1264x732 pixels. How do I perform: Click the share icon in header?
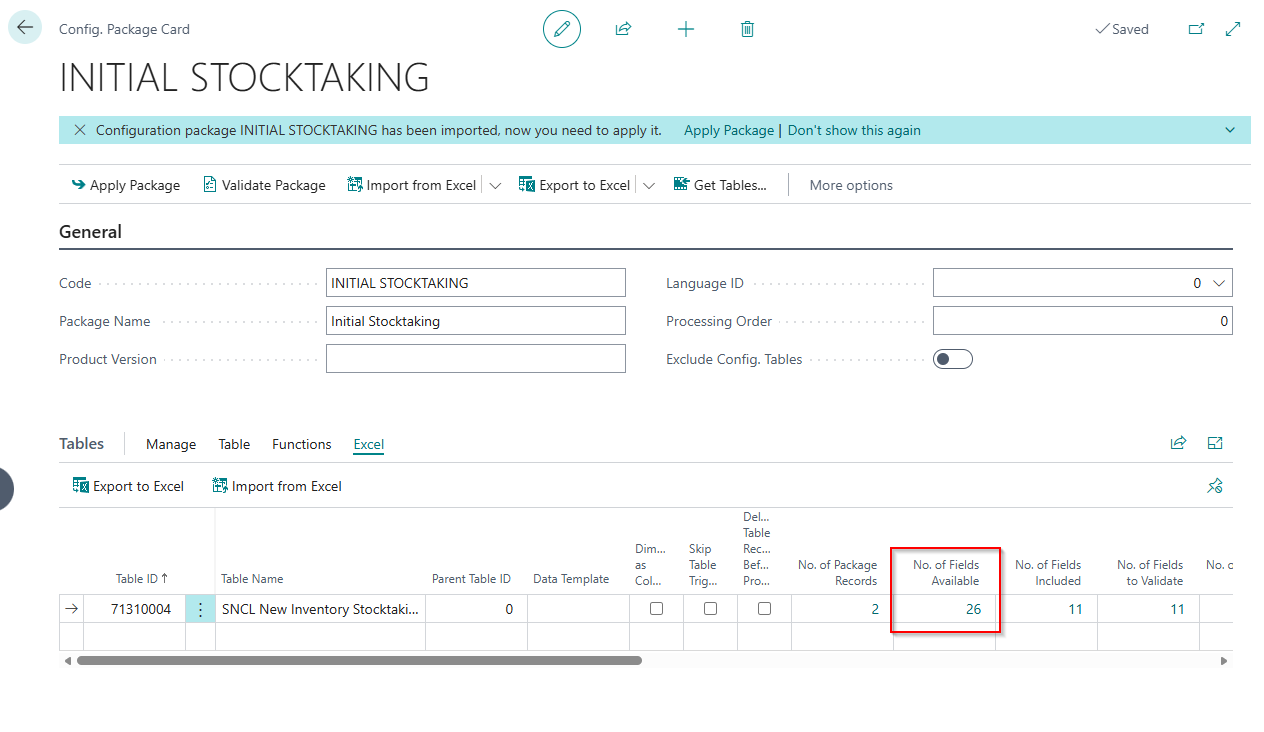(x=623, y=29)
